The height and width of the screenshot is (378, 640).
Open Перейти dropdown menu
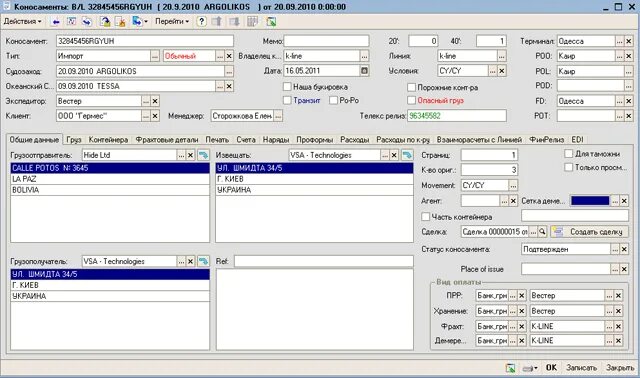(x=172, y=22)
